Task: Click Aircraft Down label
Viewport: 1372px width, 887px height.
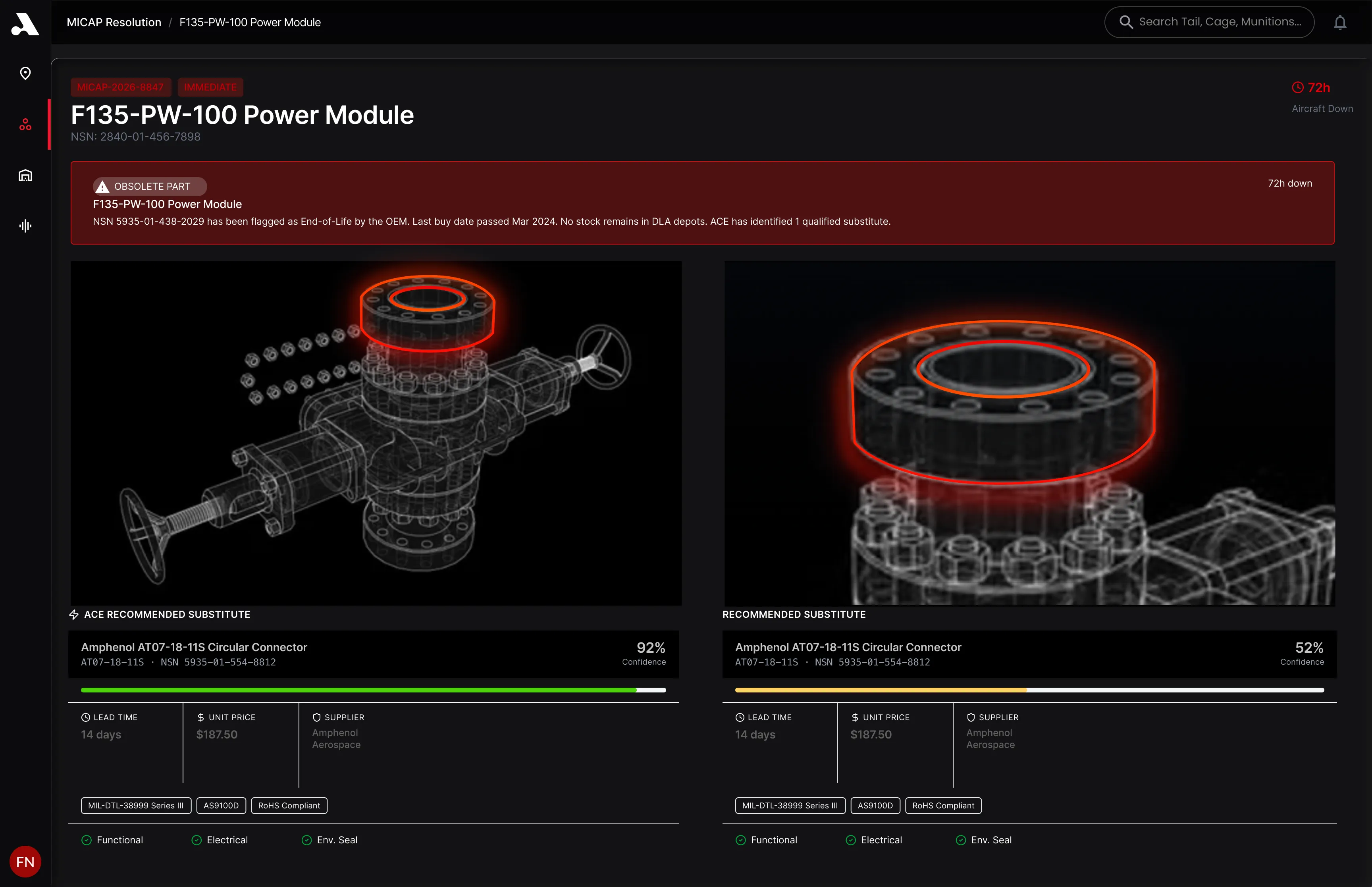Action: click(1322, 109)
